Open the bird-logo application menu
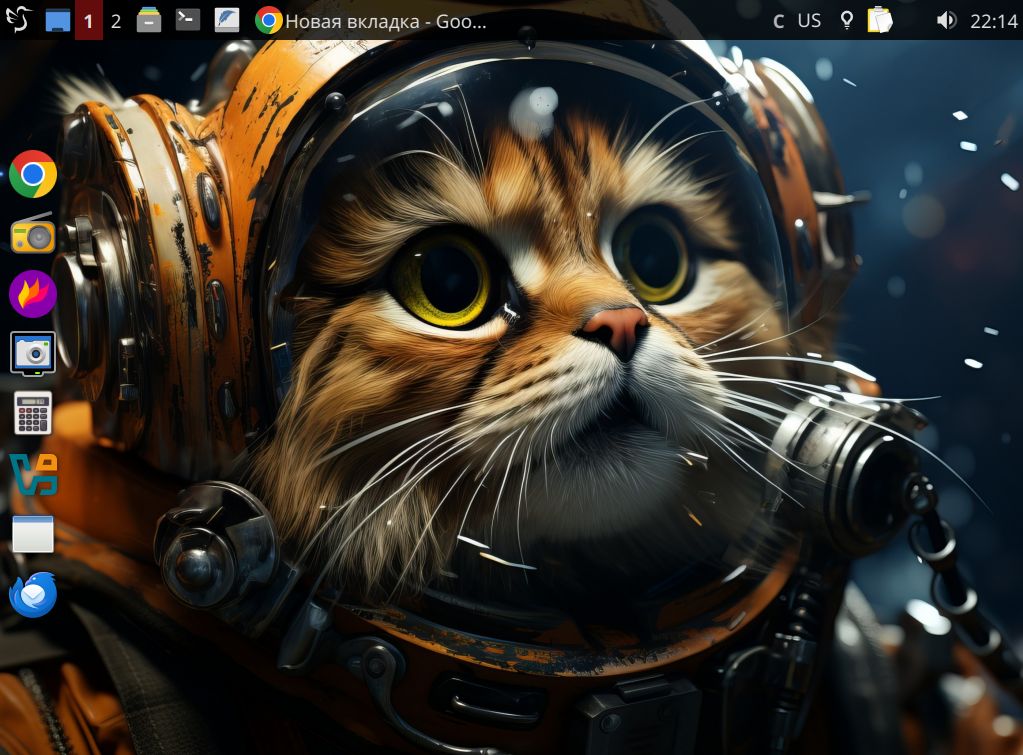The height and width of the screenshot is (755, 1023). [19, 20]
